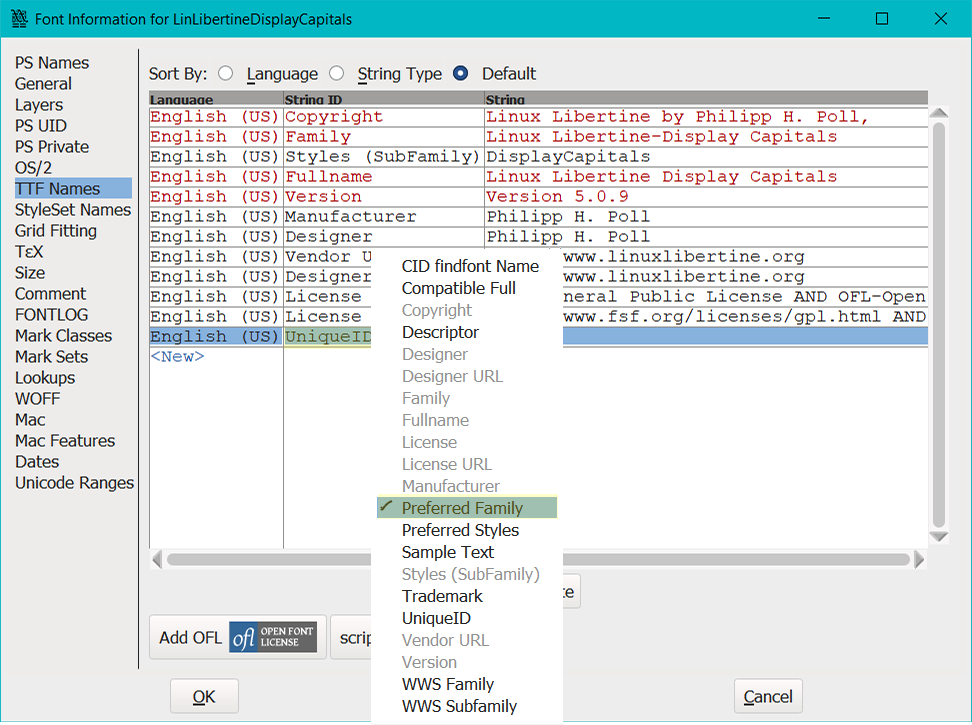Open the TeX section
Screen dimensions: 972x725
(x=29, y=252)
